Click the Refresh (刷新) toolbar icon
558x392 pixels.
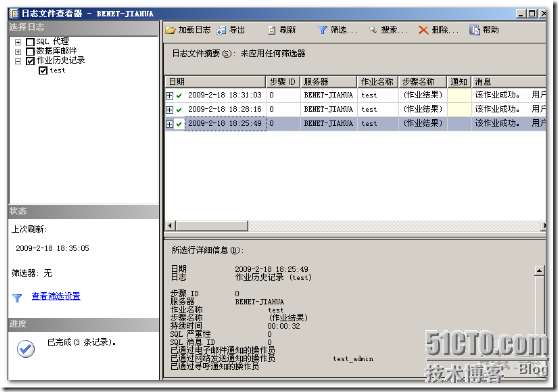tap(272, 30)
